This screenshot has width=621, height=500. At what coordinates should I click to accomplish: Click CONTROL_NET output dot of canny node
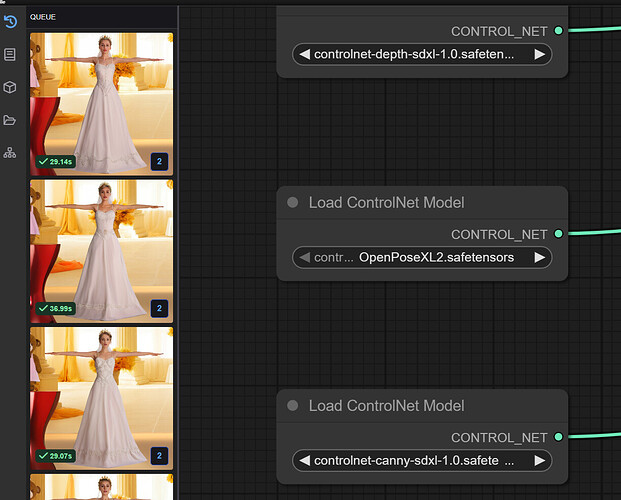pos(558,437)
